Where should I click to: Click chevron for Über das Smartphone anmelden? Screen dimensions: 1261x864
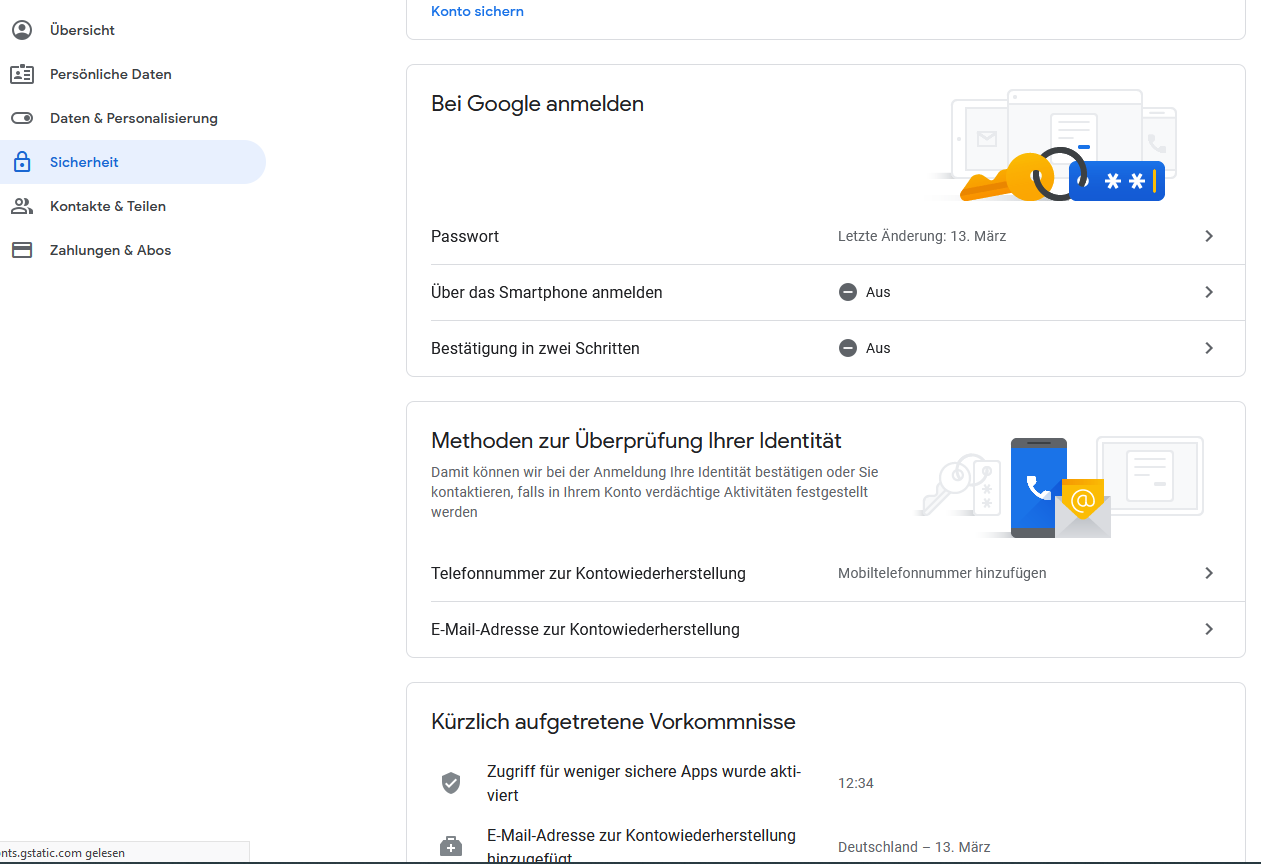point(1209,292)
